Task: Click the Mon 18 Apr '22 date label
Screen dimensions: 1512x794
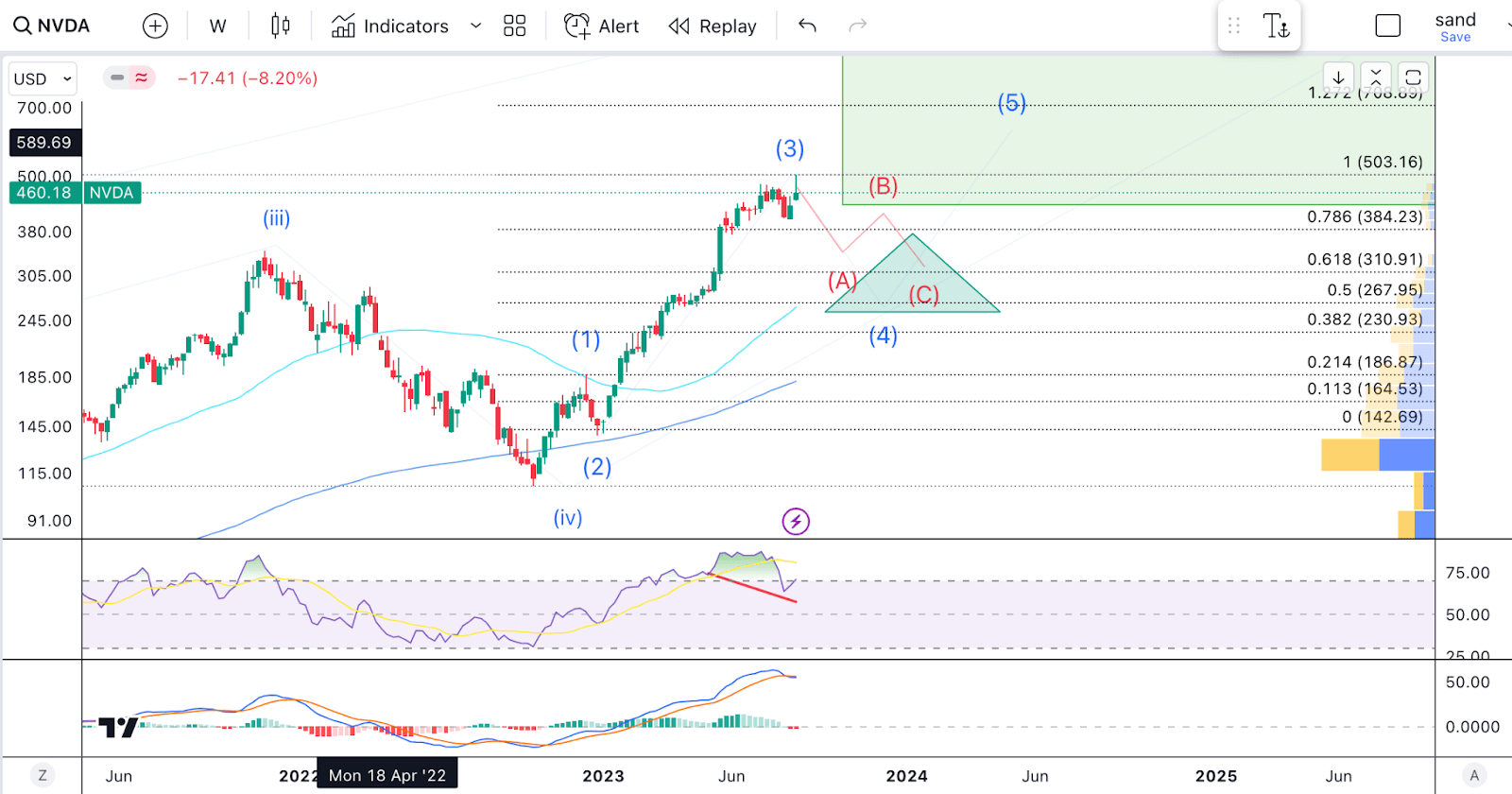Action: point(387,775)
